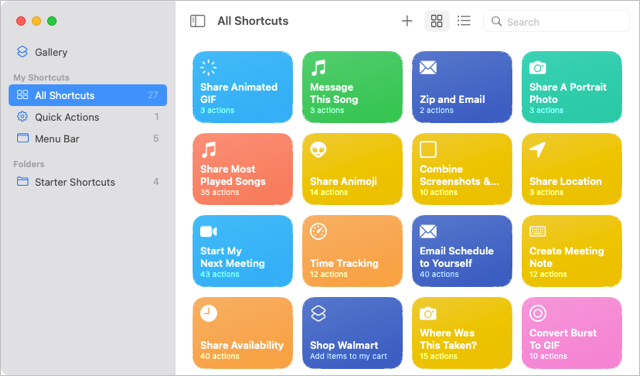
Task: Click the "2 actions" label
Action: 436,110
